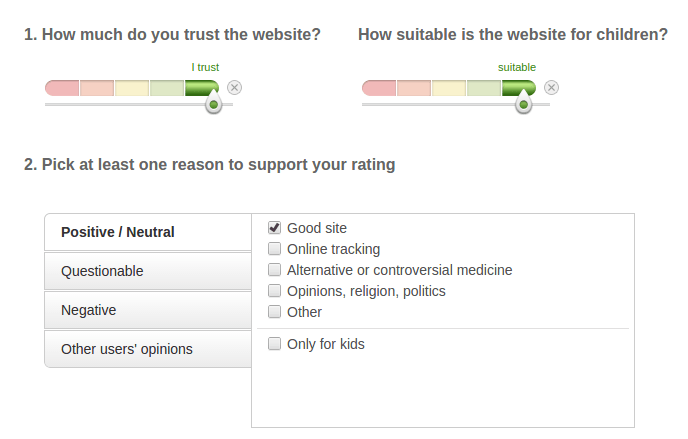Select the orange trust rating segment
This screenshot has width=688, height=439.
click(x=97, y=88)
